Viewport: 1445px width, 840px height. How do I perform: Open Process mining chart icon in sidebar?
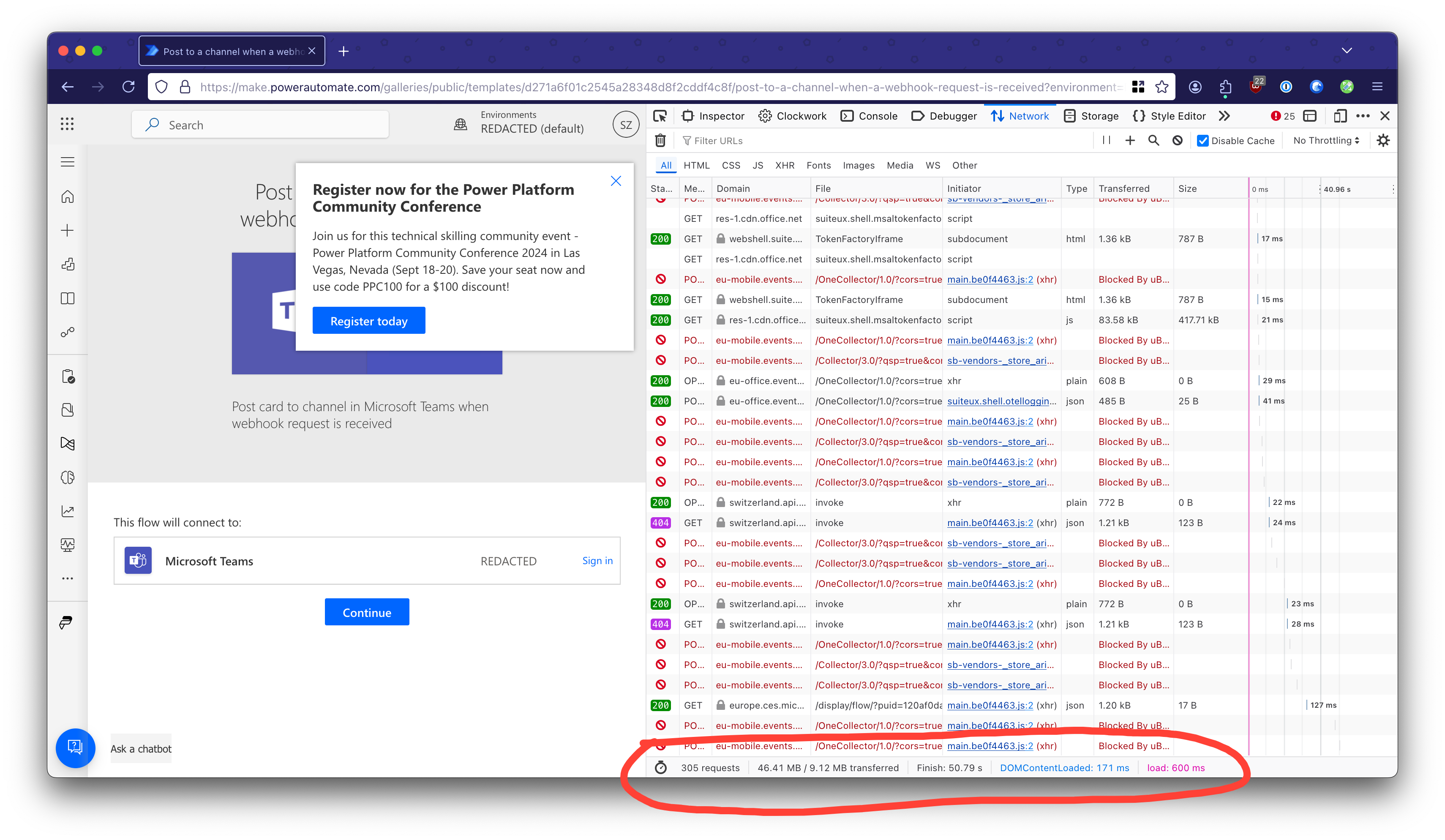point(67,511)
